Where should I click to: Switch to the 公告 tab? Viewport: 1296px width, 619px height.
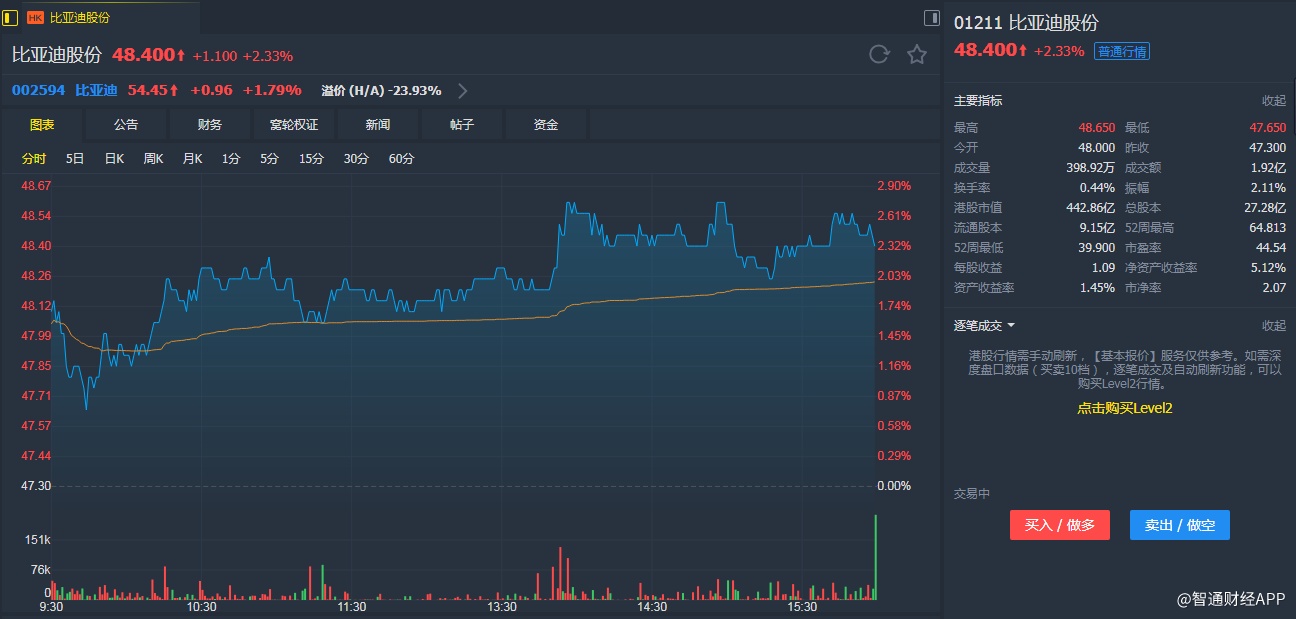(126, 125)
